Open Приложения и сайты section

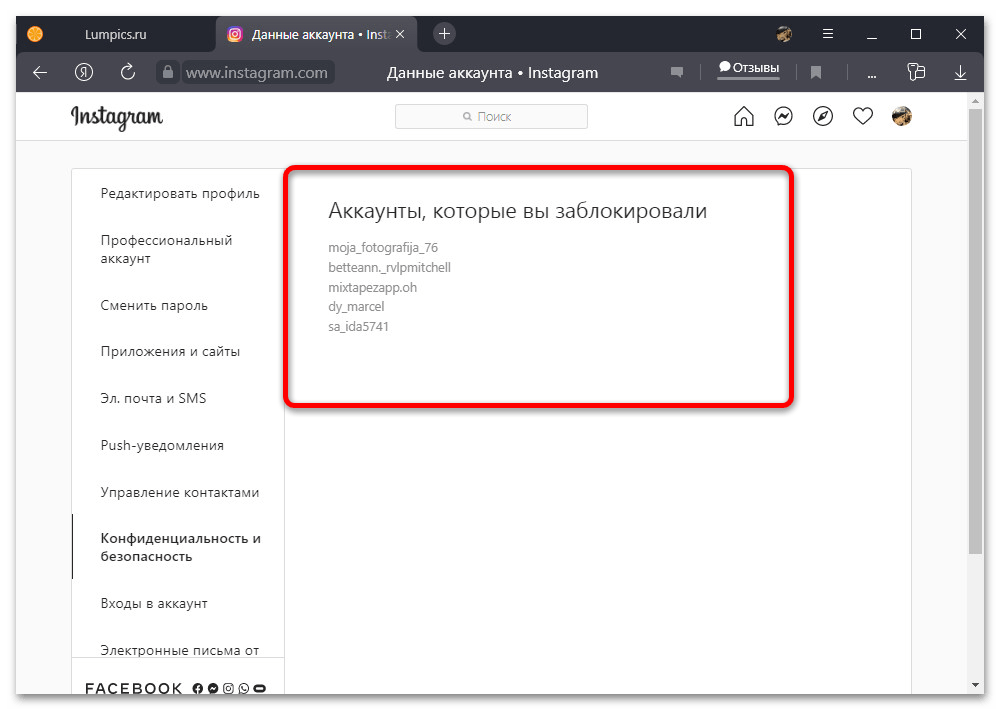click(x=170, y=351)
